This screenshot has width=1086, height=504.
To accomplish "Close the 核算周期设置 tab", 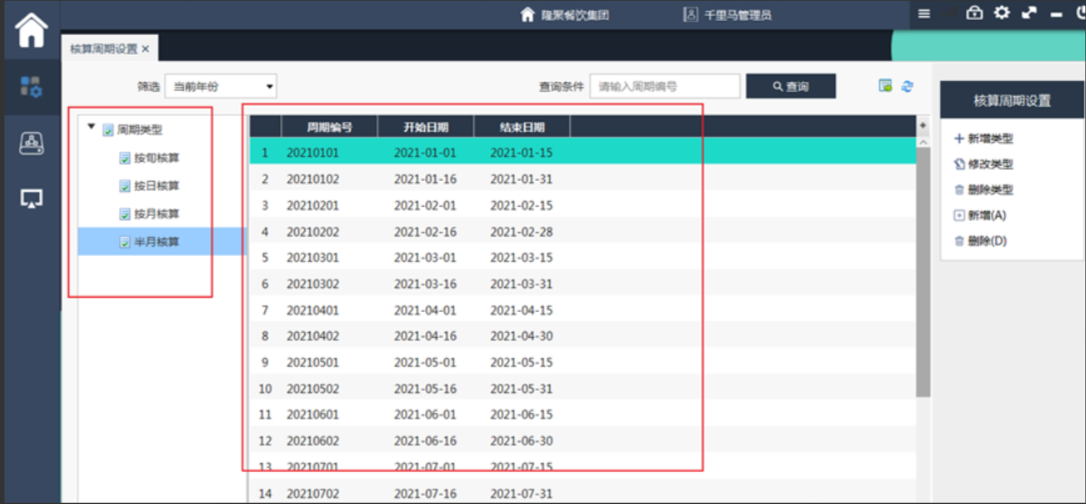I will [x=145, y=48].
